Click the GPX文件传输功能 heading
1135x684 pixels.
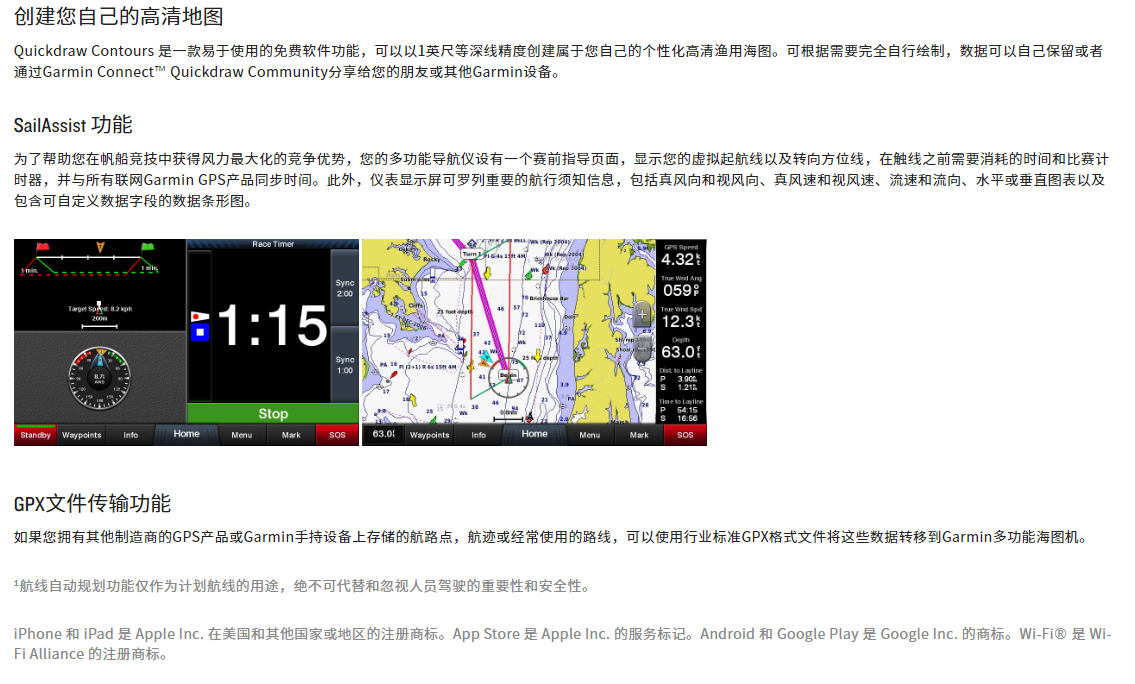click(x=93, y=504)
